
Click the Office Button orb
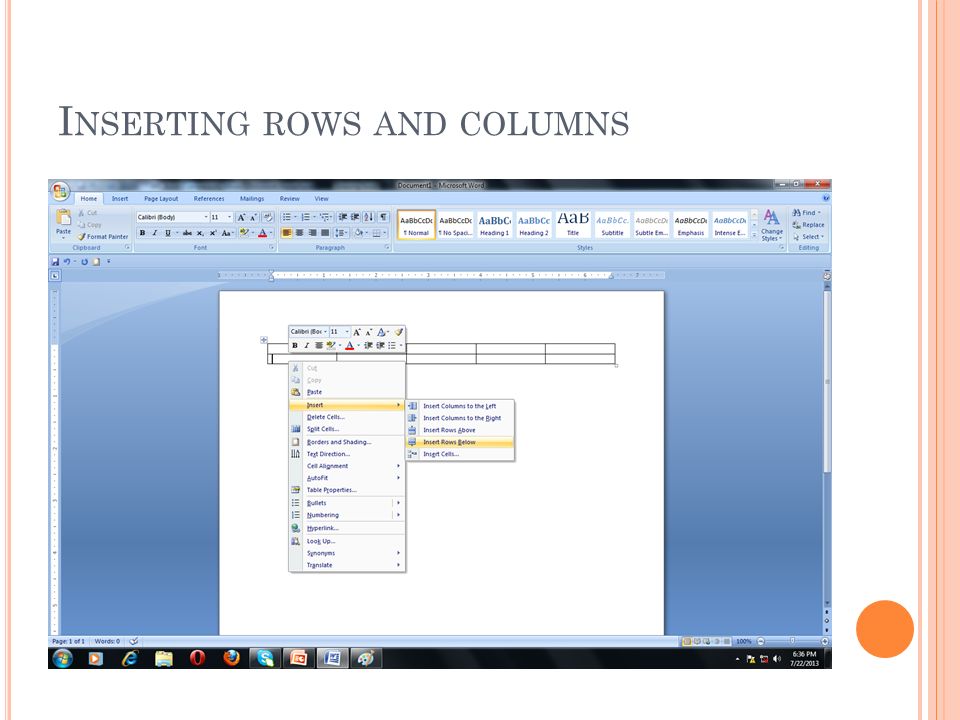(60, 192)
